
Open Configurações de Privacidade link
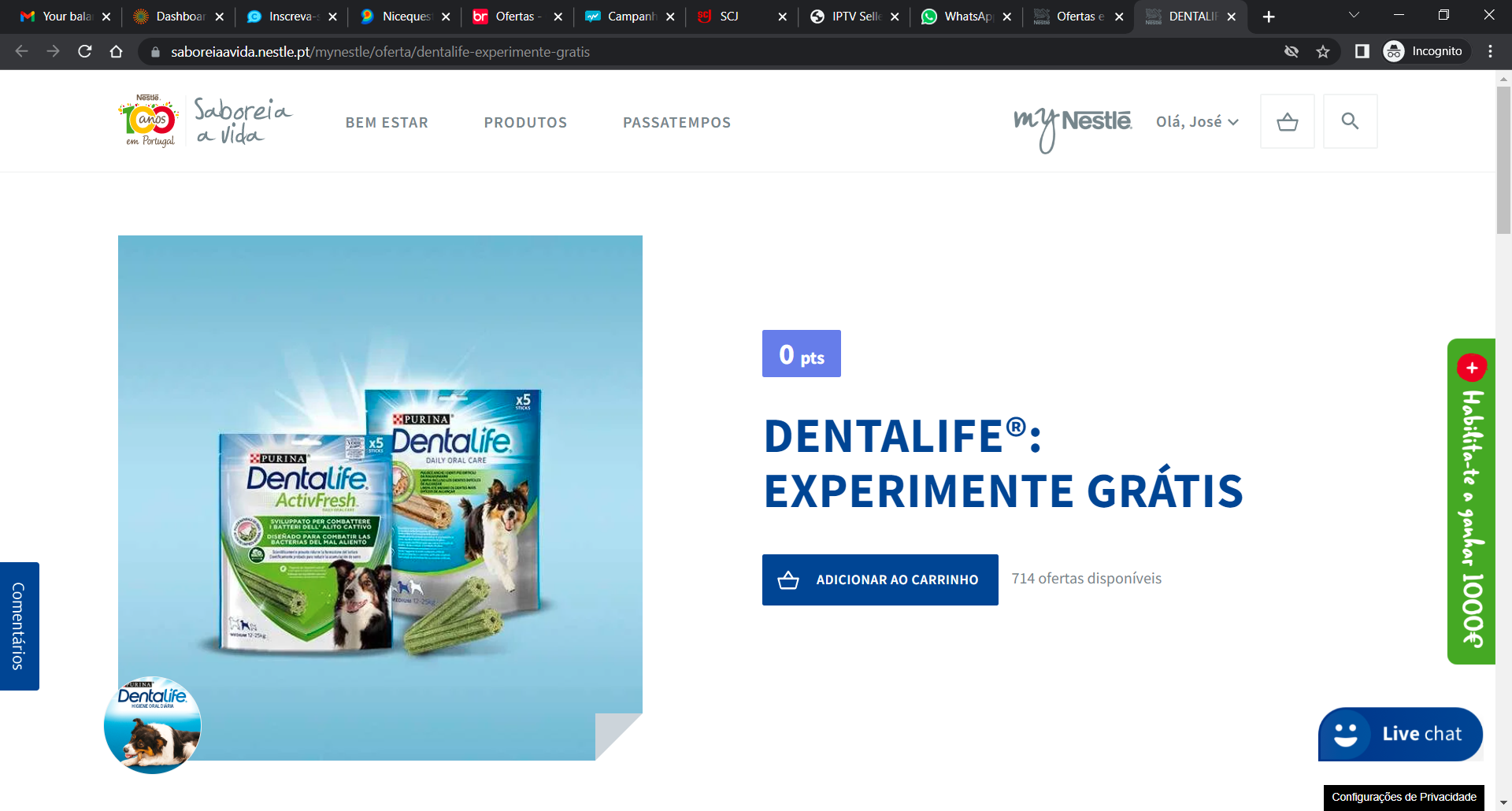pos(1403,797)
